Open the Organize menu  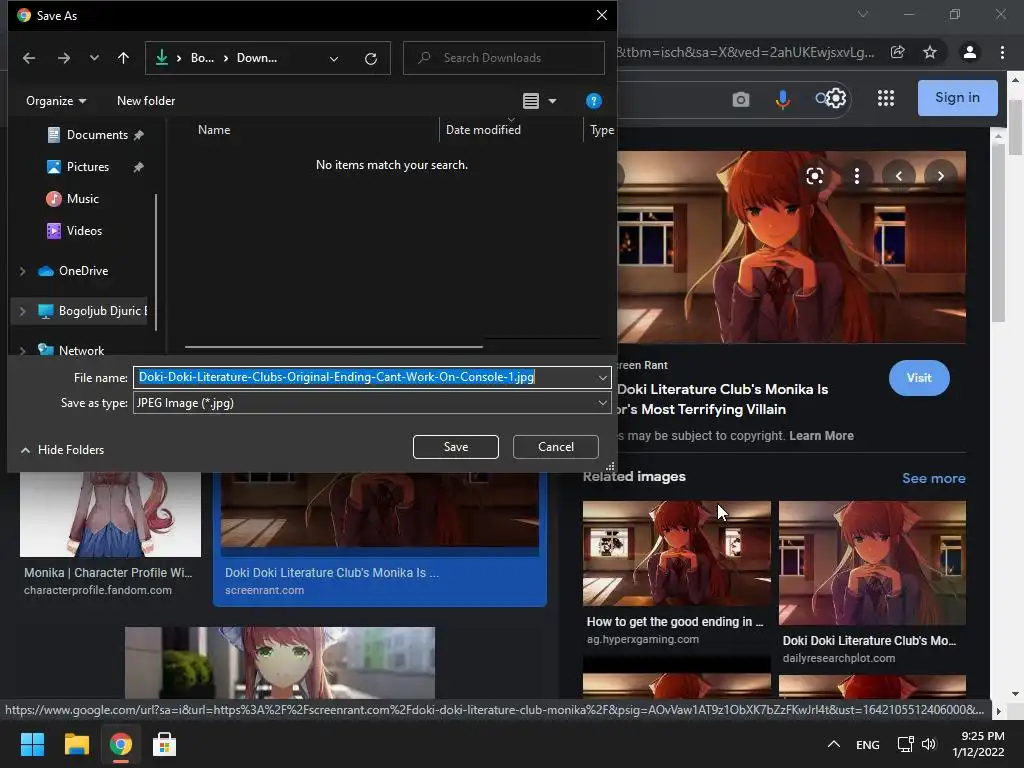(x=56, y=101)
